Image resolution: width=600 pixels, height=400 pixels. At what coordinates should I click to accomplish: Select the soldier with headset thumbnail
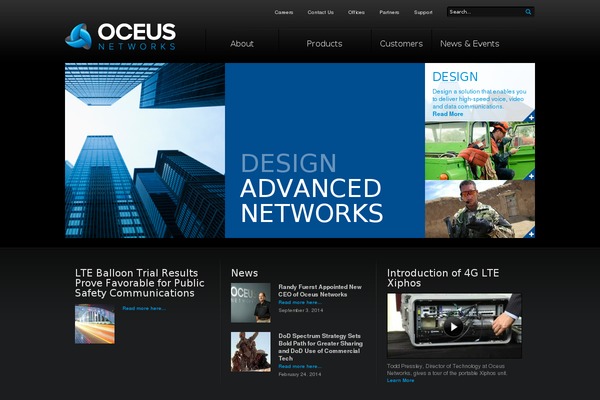click(x=480, y=209)
